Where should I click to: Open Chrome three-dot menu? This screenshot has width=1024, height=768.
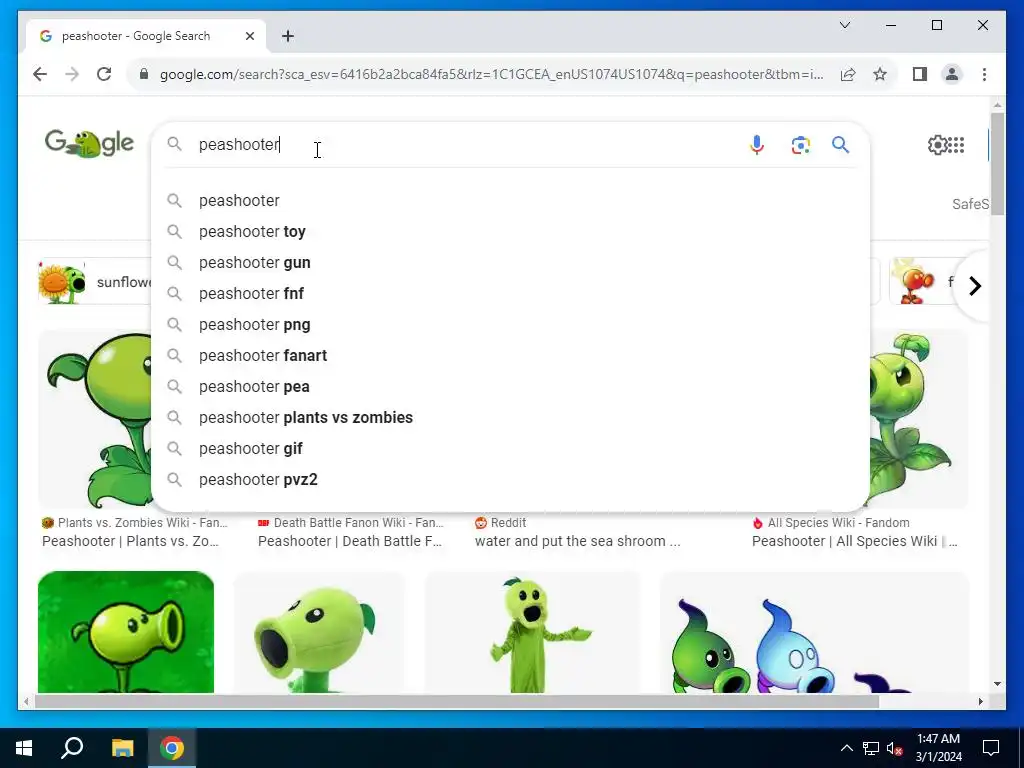tap(984, 74)
